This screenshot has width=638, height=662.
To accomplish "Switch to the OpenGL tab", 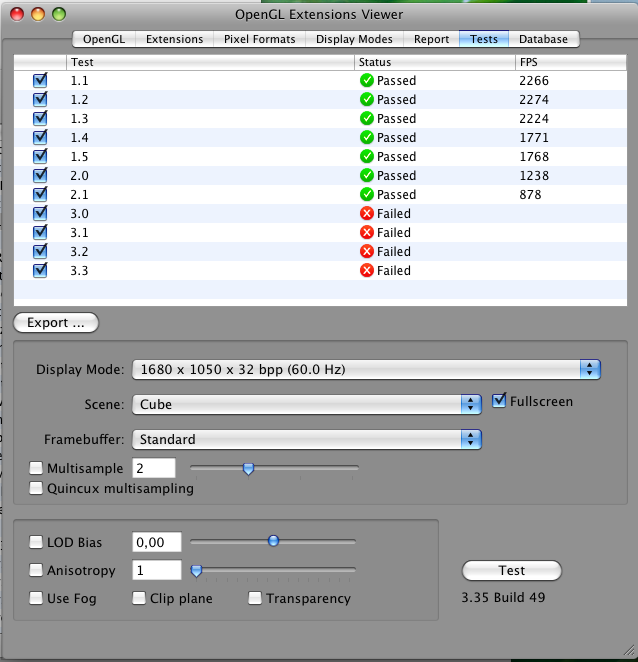I will tap(104, 39).
